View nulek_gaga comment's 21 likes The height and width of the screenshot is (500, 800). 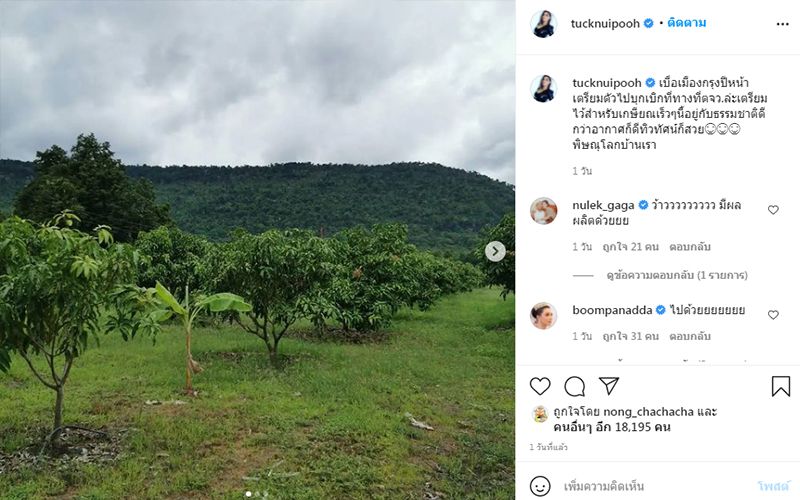click(x=631, y=247)
